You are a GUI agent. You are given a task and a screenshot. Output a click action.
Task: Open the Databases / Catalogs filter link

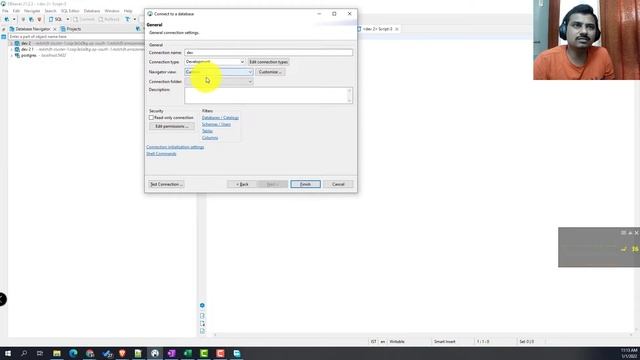(x=220, y=118)
